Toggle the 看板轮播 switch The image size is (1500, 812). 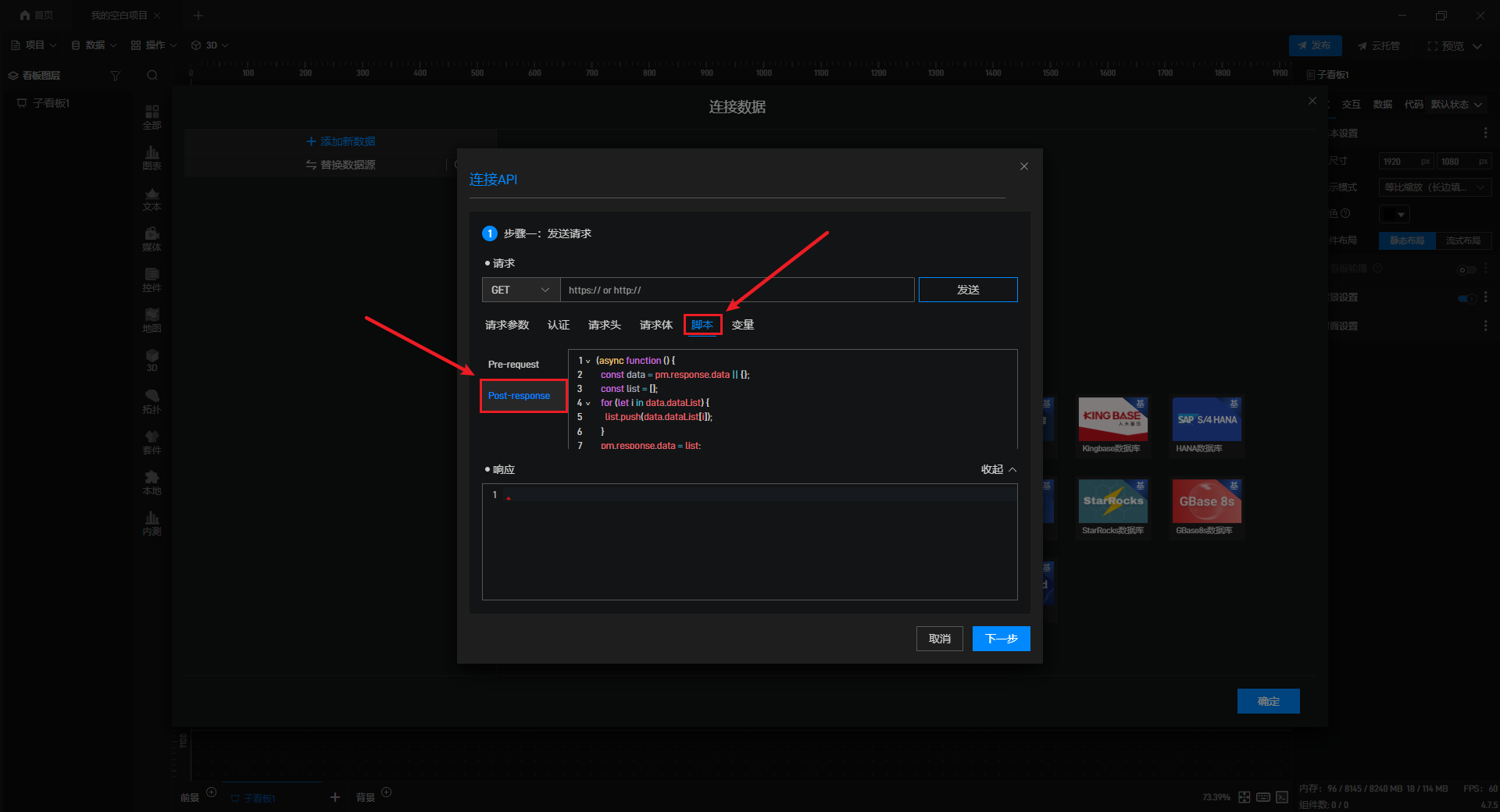click(x=1467, y=269)
